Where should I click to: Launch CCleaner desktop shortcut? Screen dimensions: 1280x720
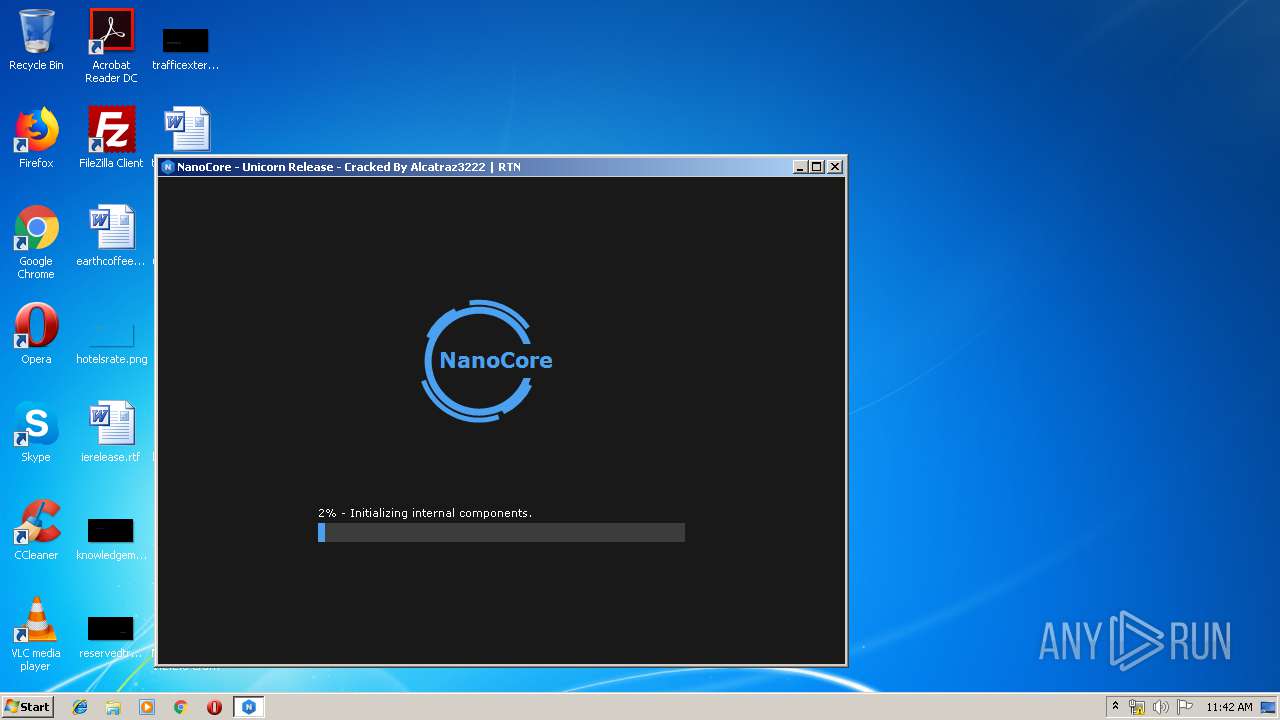[x=36, y=530]
